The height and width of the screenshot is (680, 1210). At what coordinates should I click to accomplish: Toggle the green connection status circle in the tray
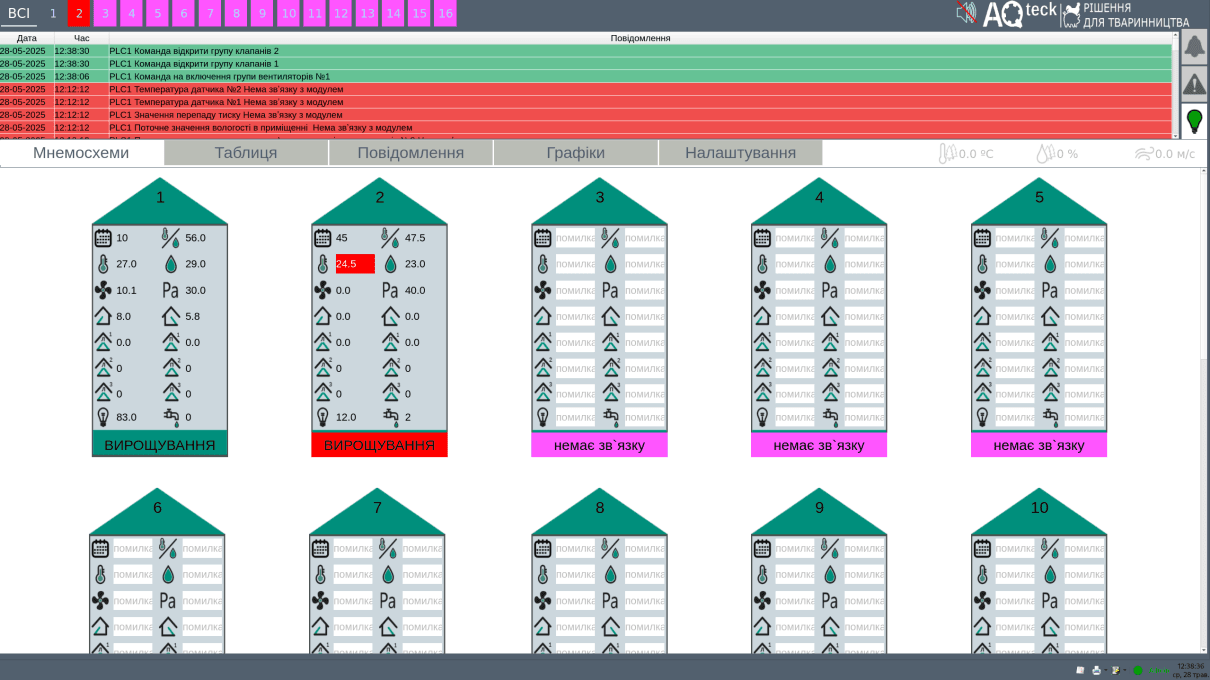point(1138,670)
